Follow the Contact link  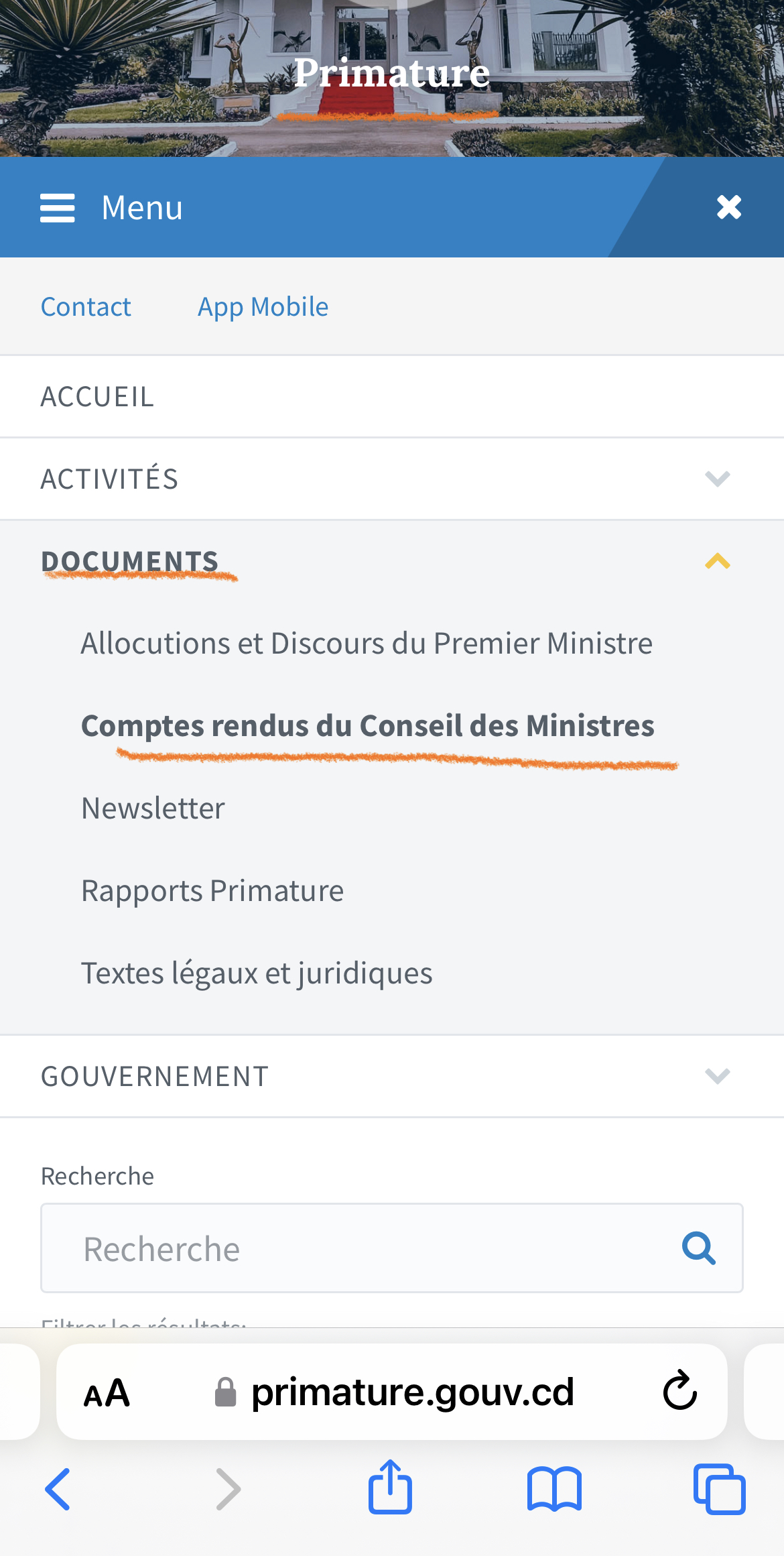tap(86, 307)
